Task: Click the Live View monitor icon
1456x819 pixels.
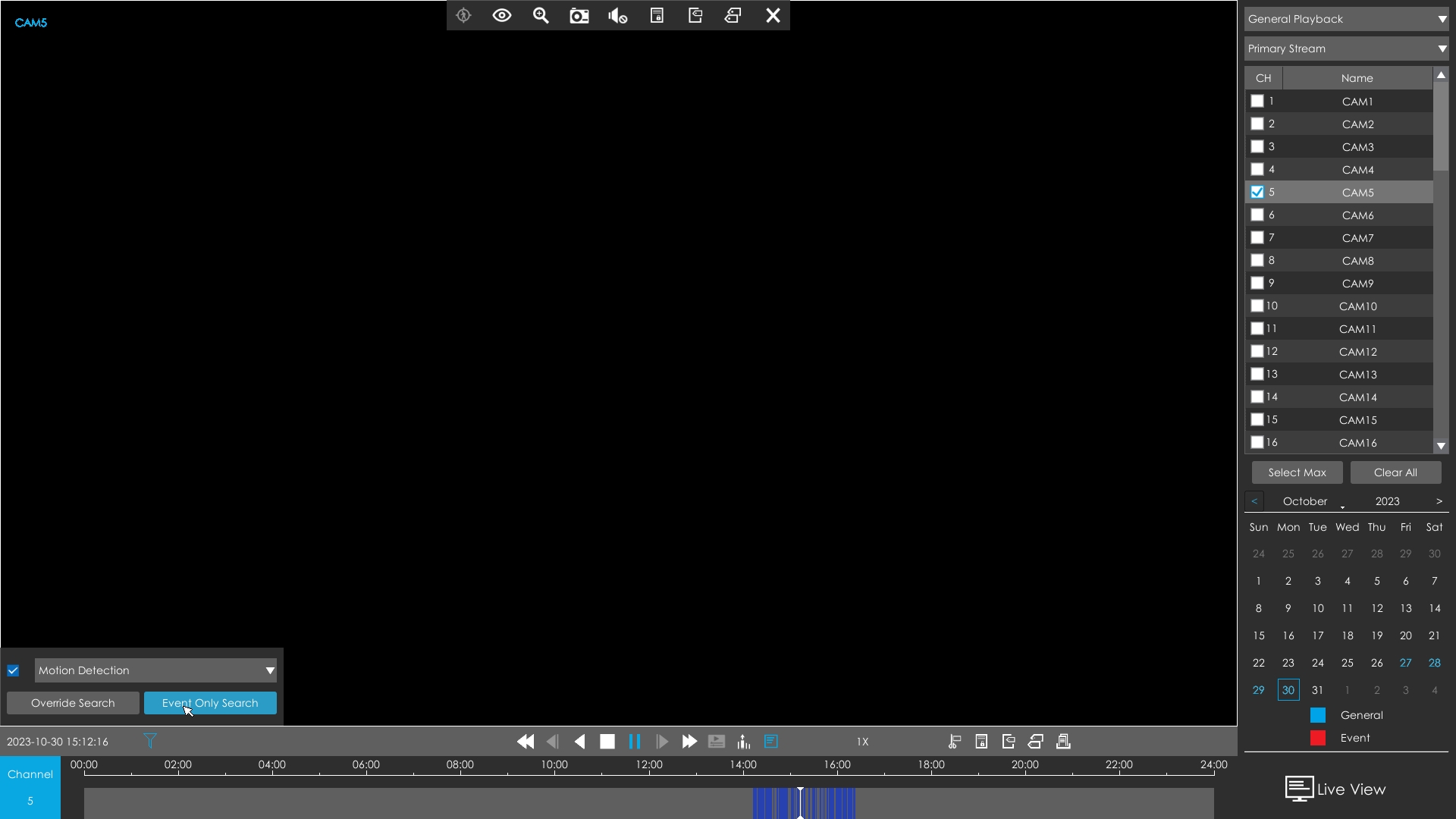Action: tap(1299, 789)
